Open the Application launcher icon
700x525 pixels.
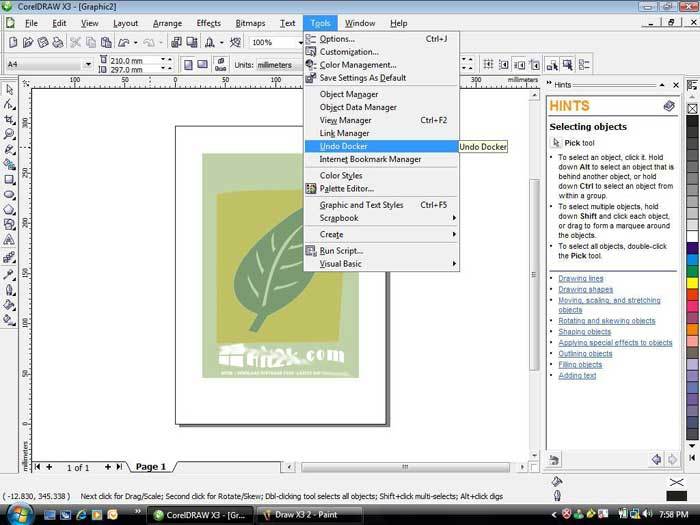209,42
